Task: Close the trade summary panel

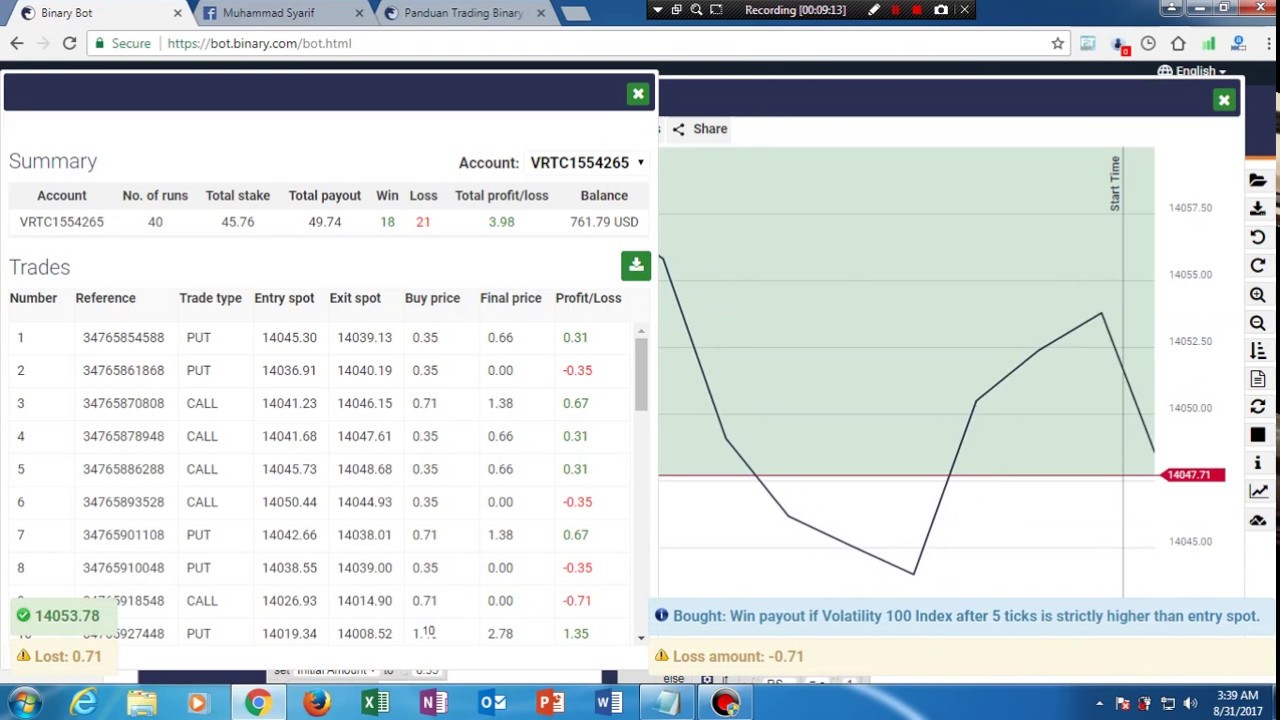Action: pyautogui.click(x=638, y=94)
